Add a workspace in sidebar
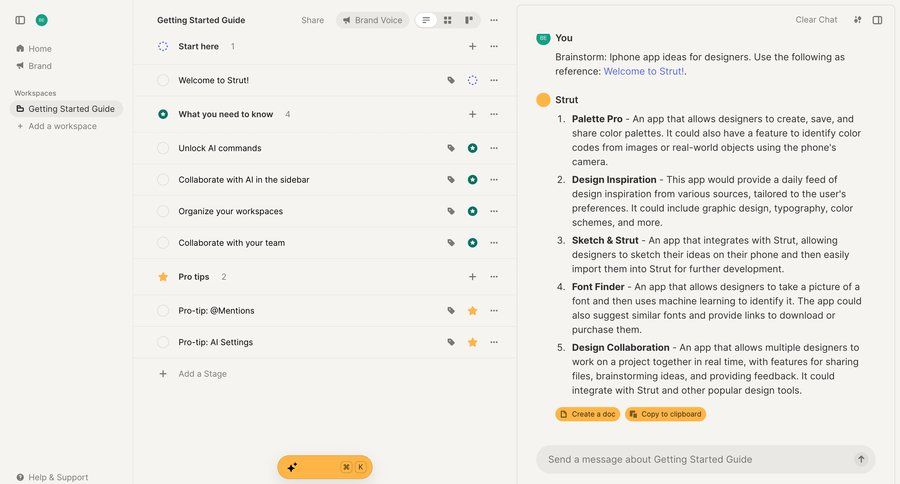 [x=57, y=126]
